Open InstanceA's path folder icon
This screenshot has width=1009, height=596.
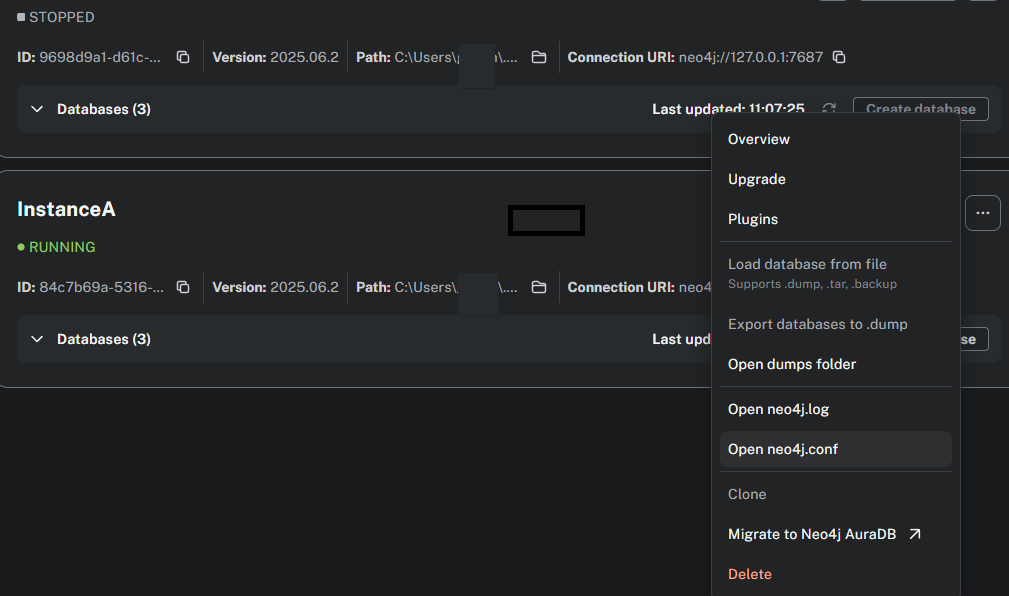click(x=539, y=287)
